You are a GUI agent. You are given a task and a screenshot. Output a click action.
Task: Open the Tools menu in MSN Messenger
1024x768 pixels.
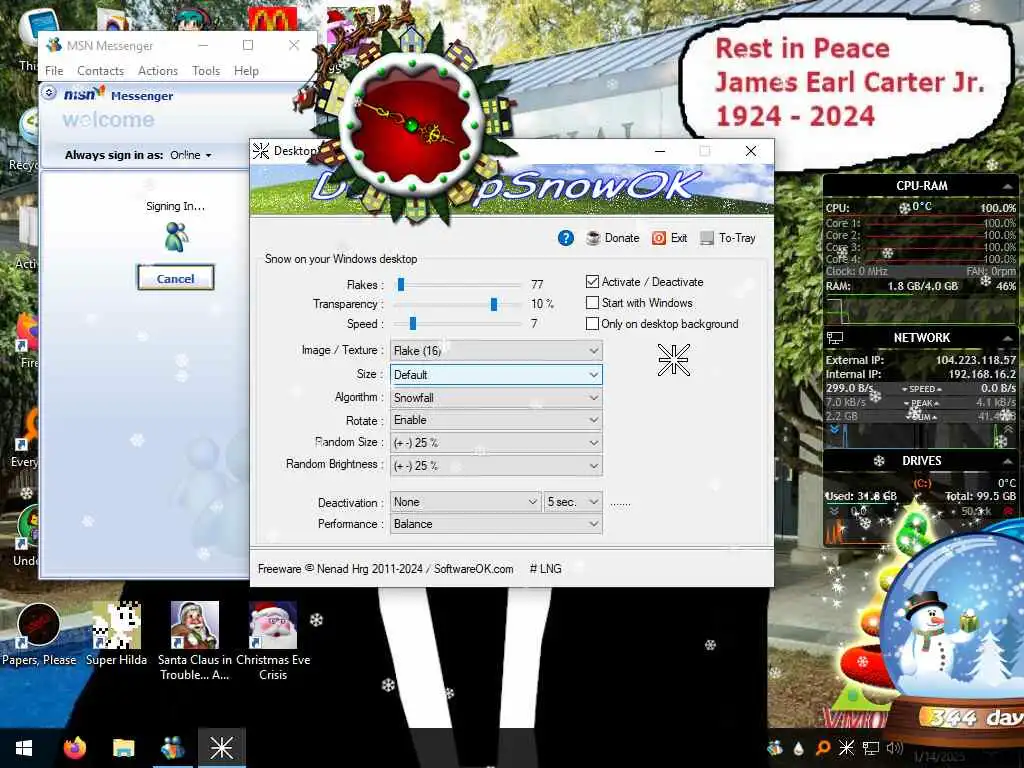[x=206, y=71]
